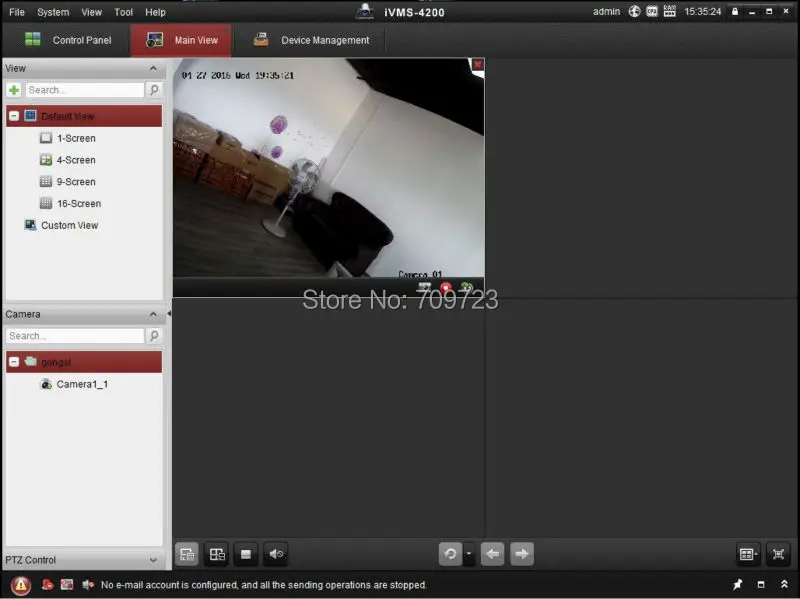Click the admin user label
Screen dimensions: 800x599
coord(606,11)
